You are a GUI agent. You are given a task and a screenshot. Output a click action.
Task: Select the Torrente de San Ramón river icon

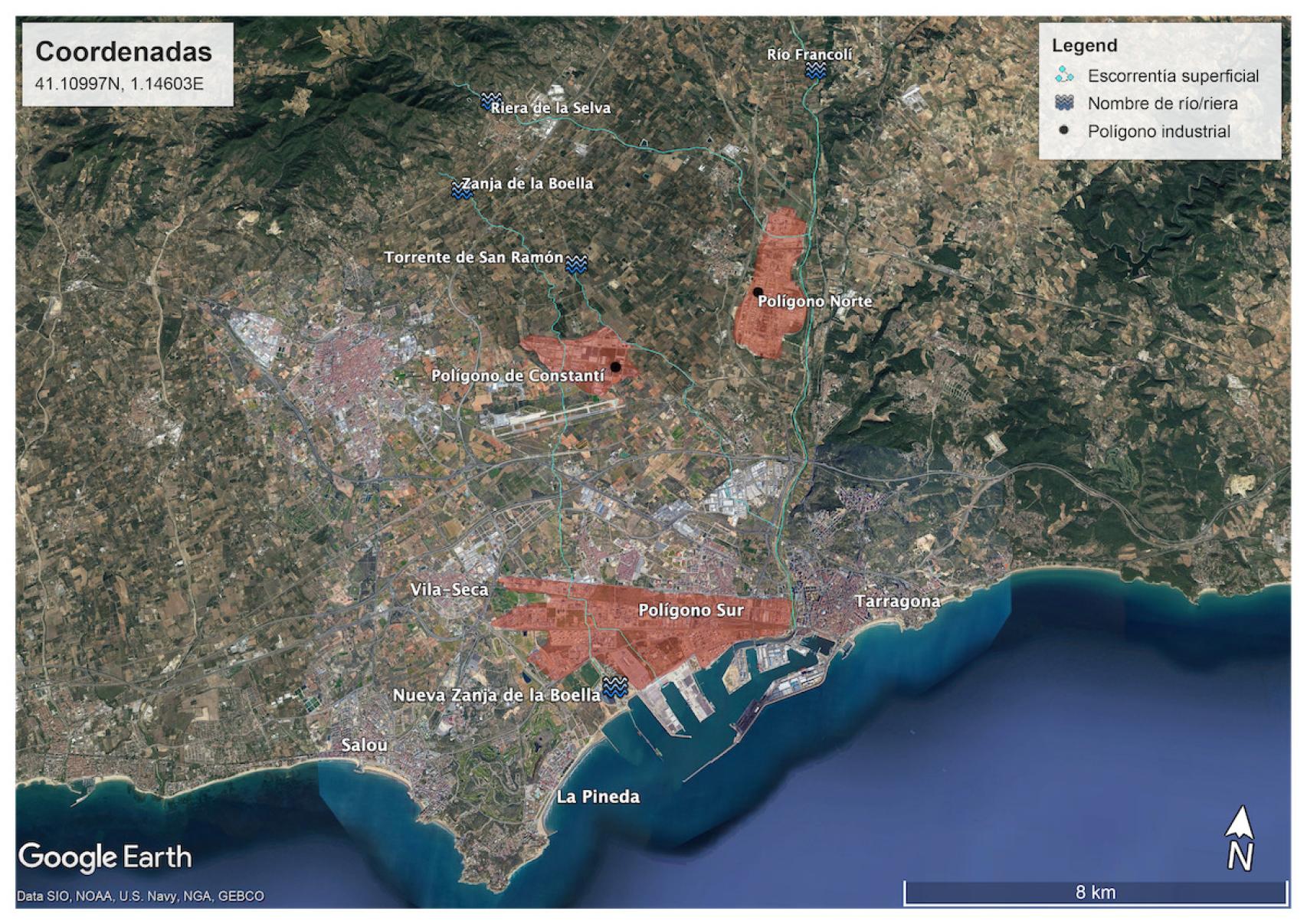(x=576, y=264)
